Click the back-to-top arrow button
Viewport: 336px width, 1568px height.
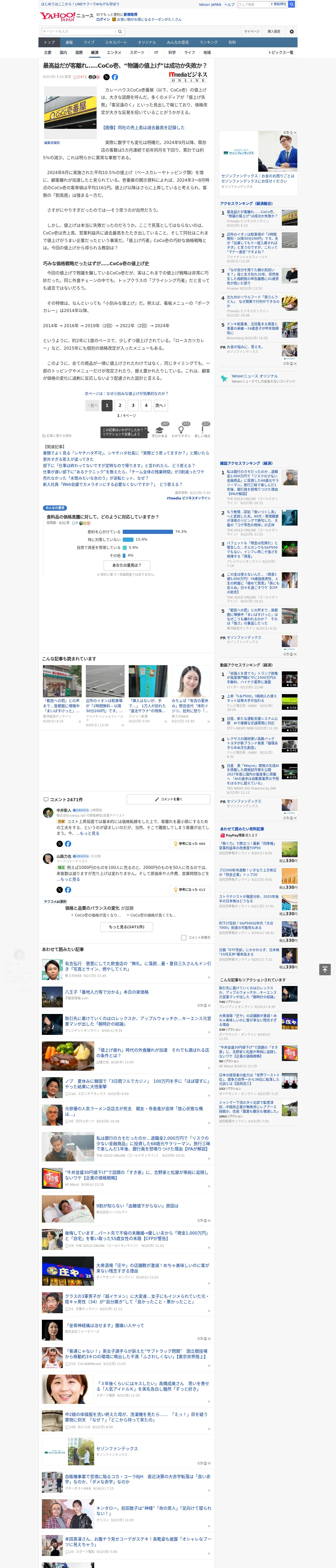pos(325,970)
